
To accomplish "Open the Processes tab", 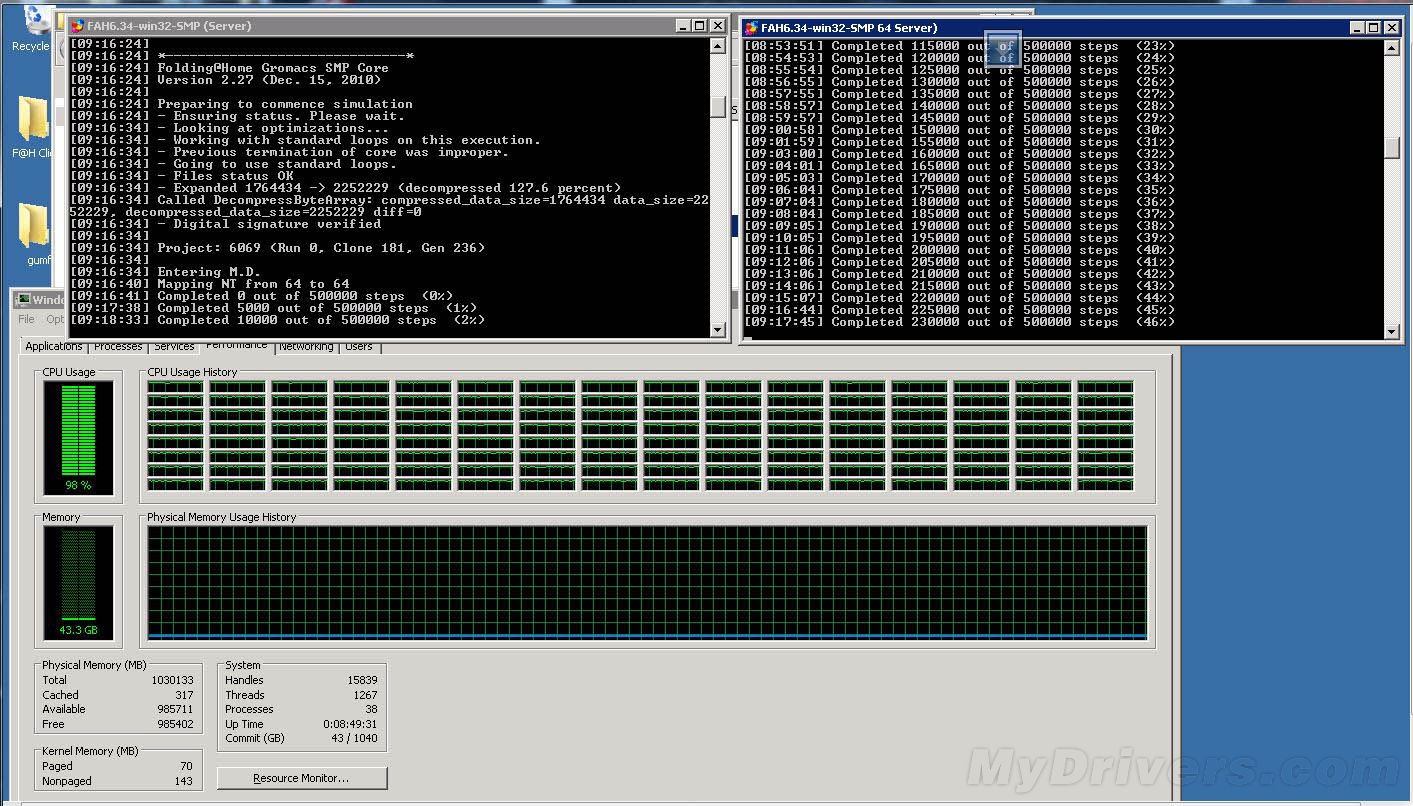I will pyautogui.click(x=118, y=347).
